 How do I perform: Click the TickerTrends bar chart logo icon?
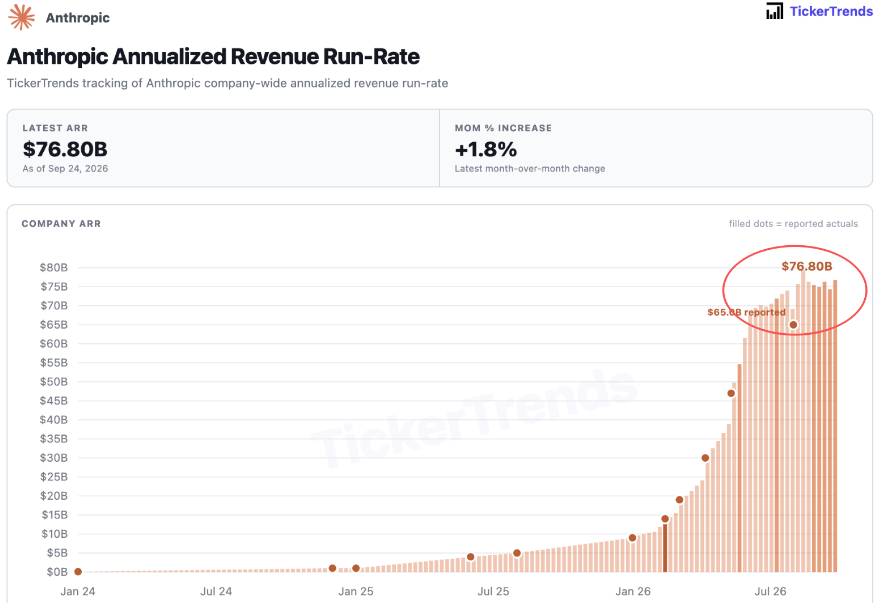774,11
